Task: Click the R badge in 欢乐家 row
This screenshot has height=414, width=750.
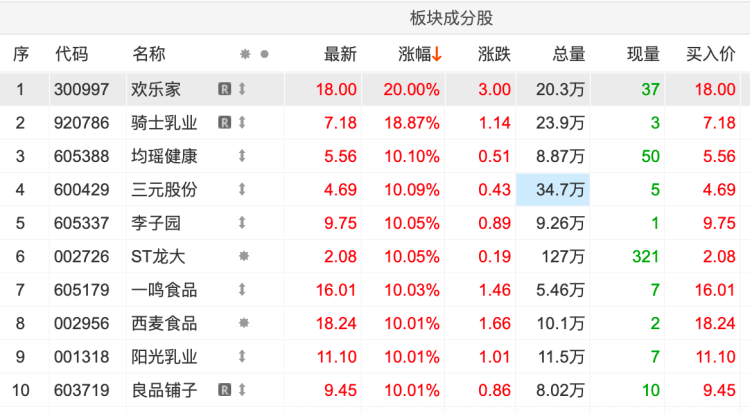Action: click(224, 89)
